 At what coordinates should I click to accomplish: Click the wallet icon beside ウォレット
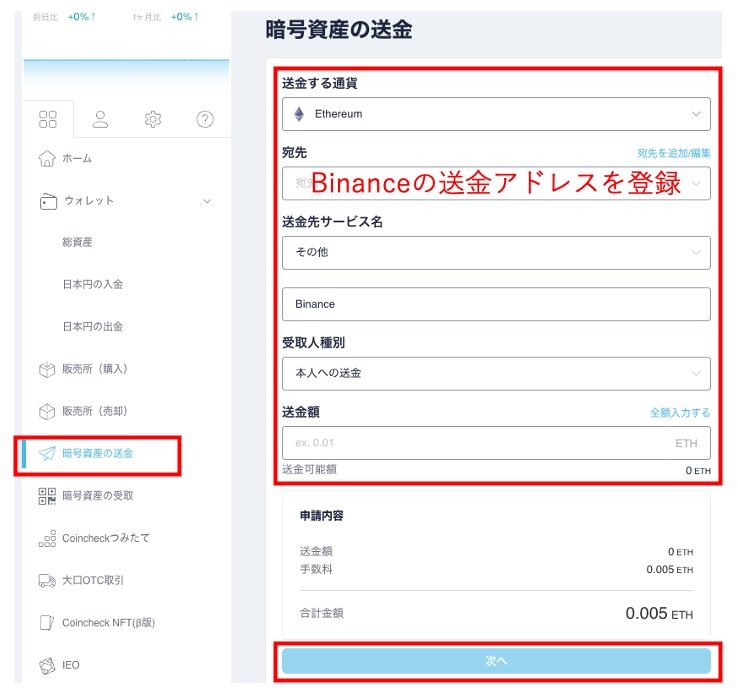tap(48, 201)
